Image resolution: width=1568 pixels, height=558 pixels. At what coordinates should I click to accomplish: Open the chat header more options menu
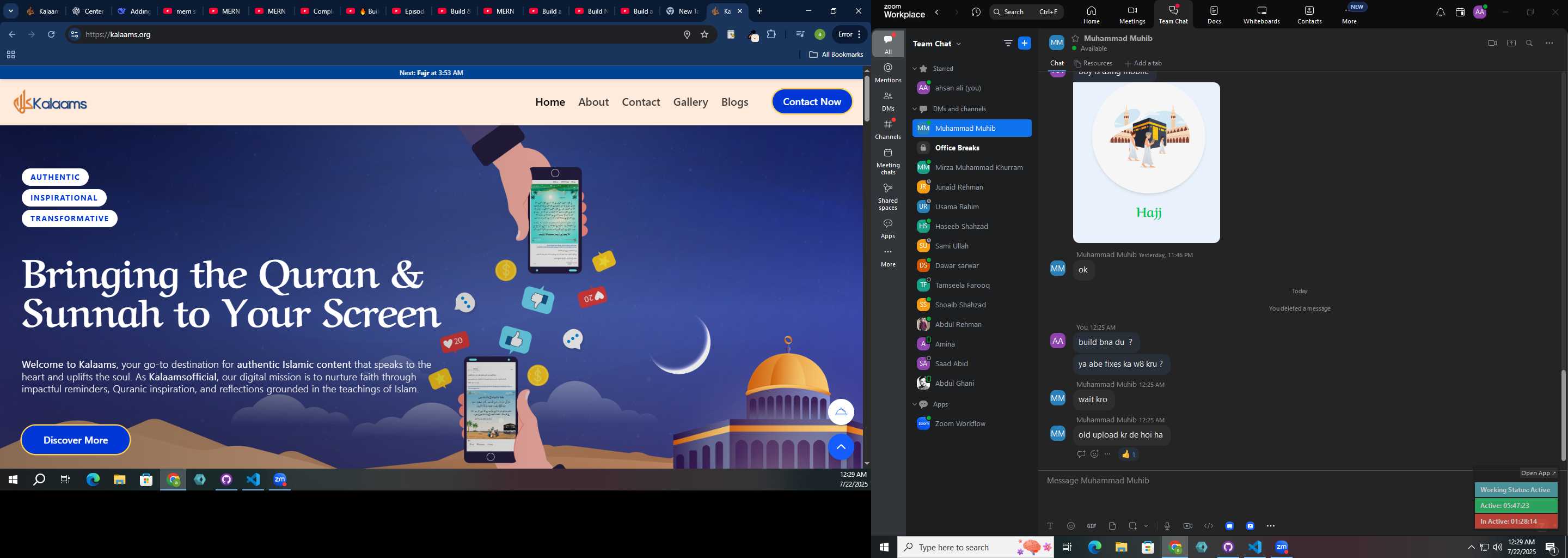coord(1549,43)
